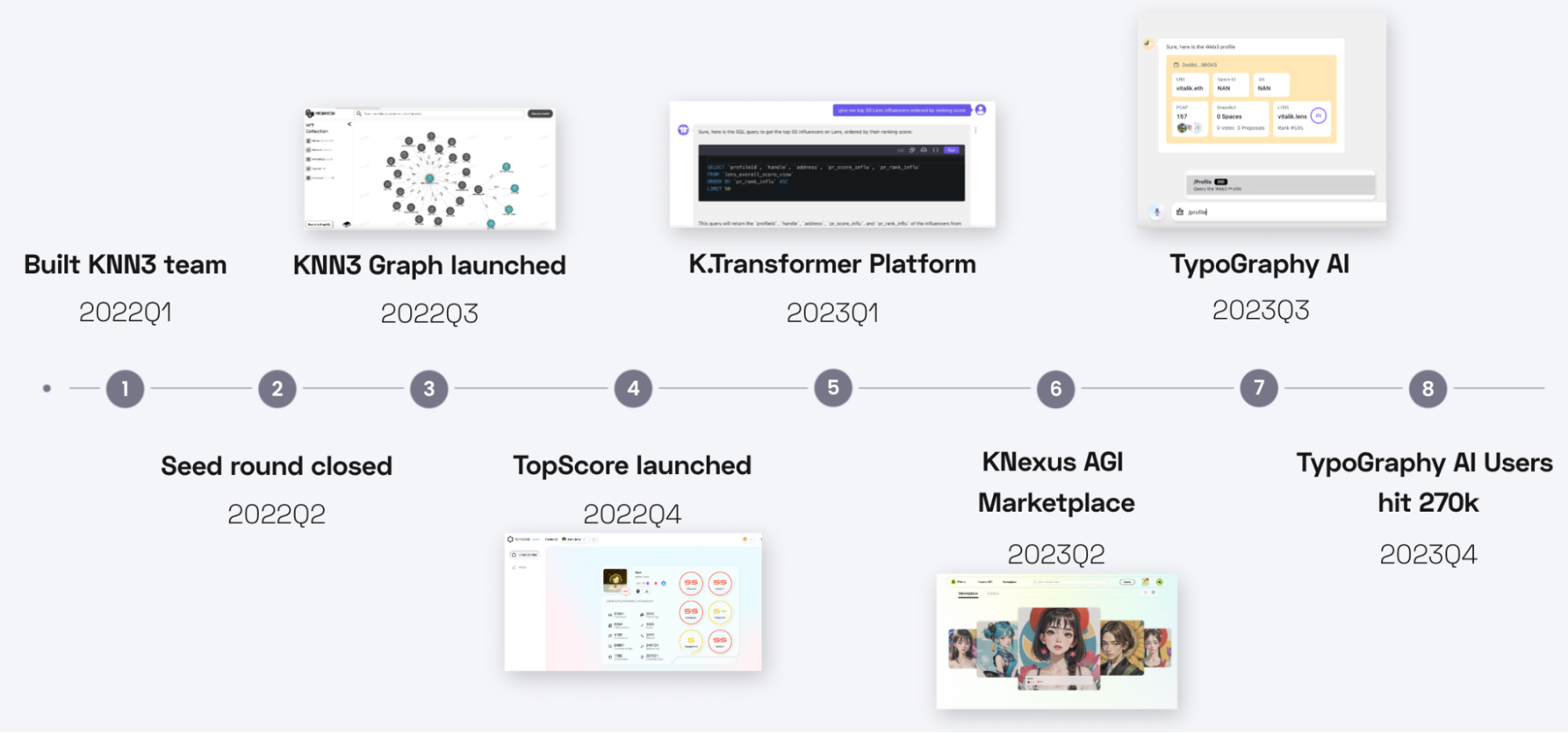This screenshot has width=1568, height=733.
Task: Click timeline marker number 8
Action: click(x=1428, y=388)
